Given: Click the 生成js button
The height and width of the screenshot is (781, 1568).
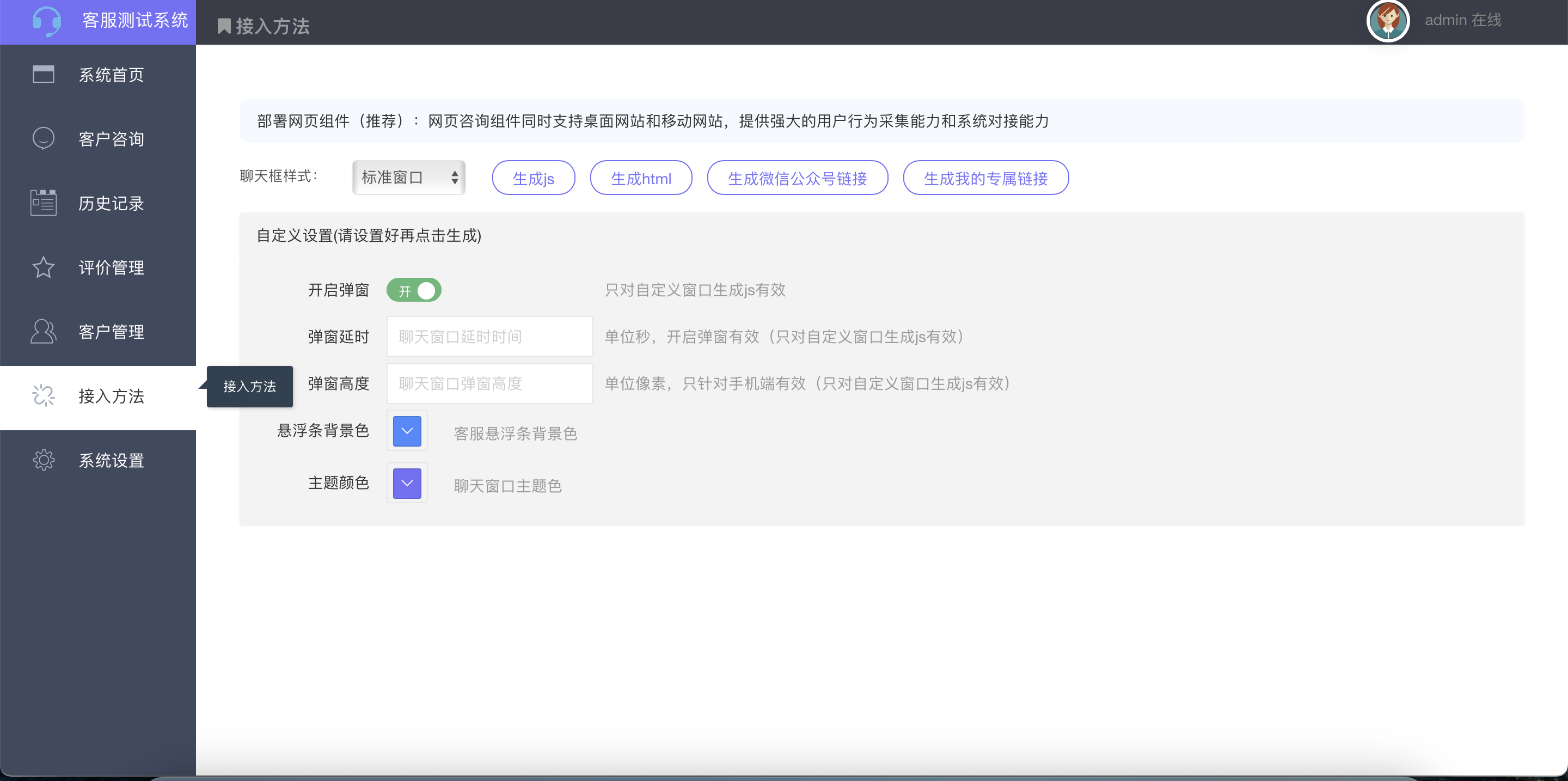Looking at the screenshot, I should [533, 177].
